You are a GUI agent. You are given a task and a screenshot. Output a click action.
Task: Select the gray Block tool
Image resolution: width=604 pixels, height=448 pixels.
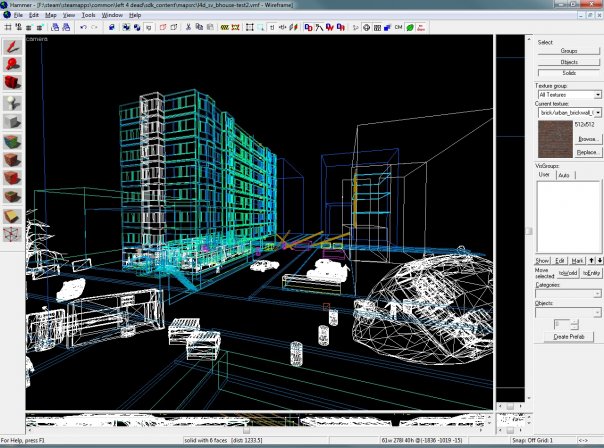[12, 122]
